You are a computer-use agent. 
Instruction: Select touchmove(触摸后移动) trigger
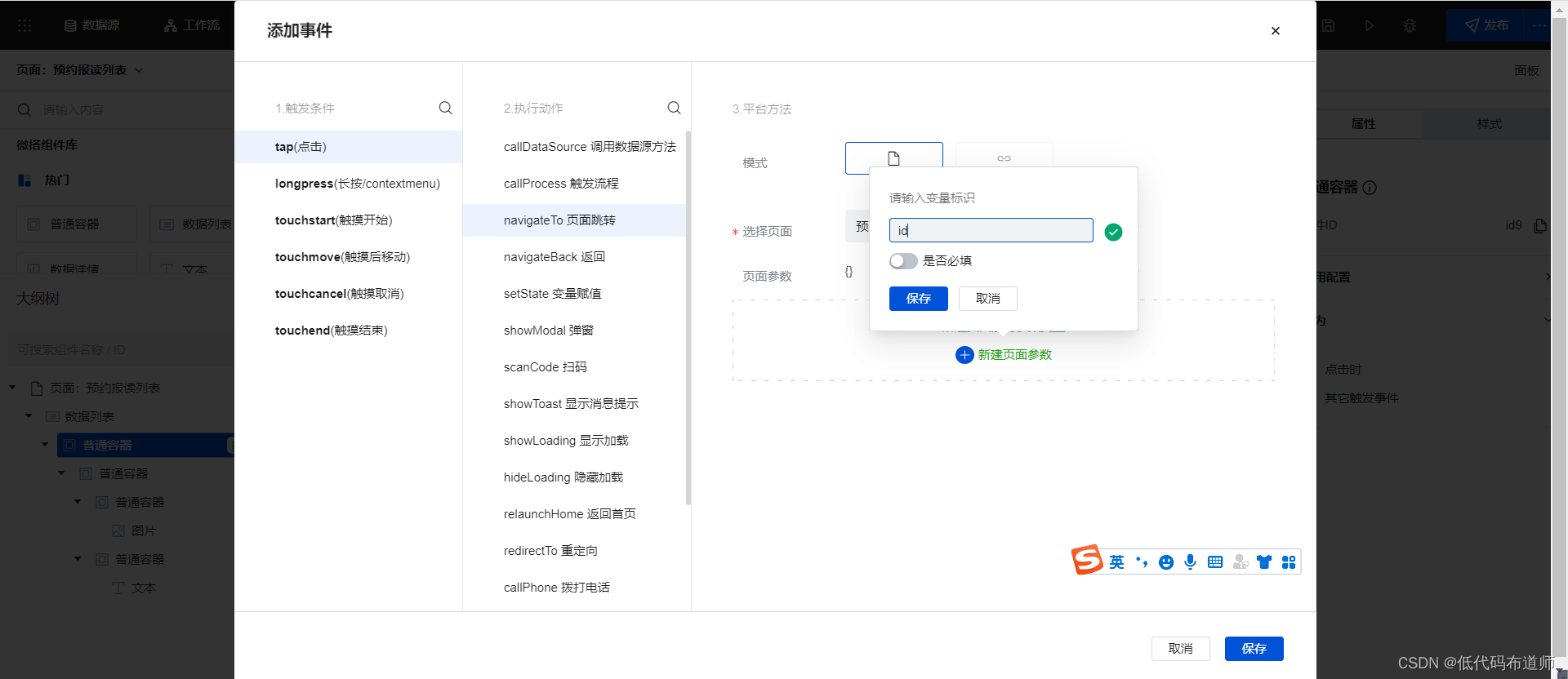coord(349,257)
